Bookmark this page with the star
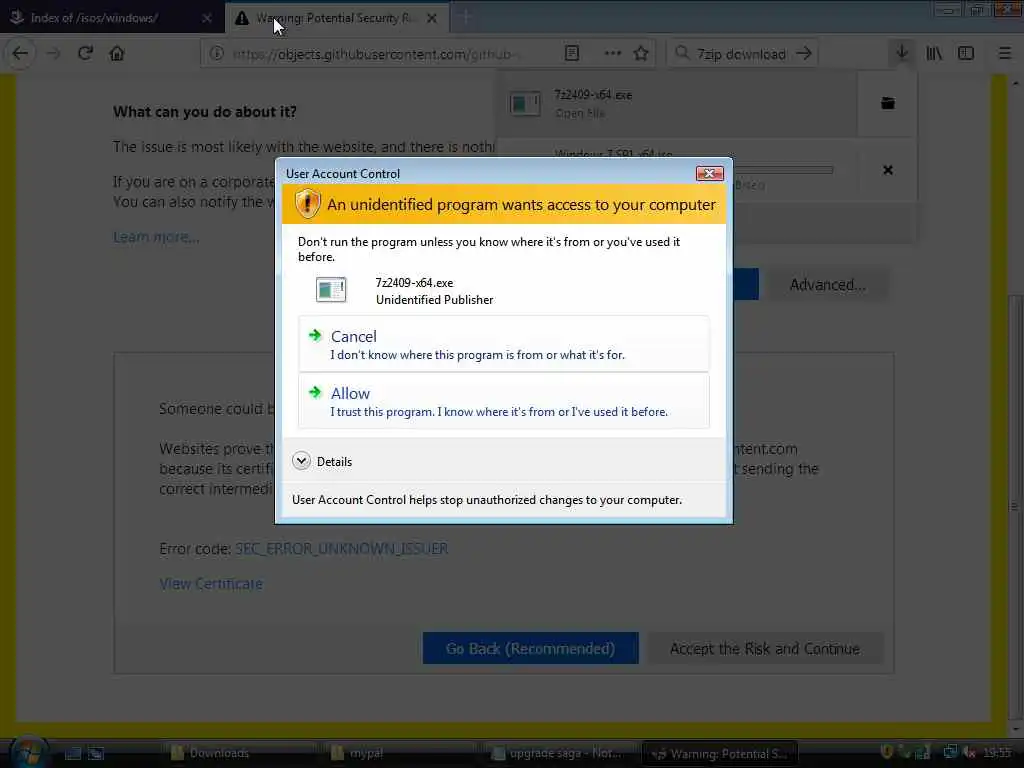This screenshot has width=1024, height=768. click(641, 54)
